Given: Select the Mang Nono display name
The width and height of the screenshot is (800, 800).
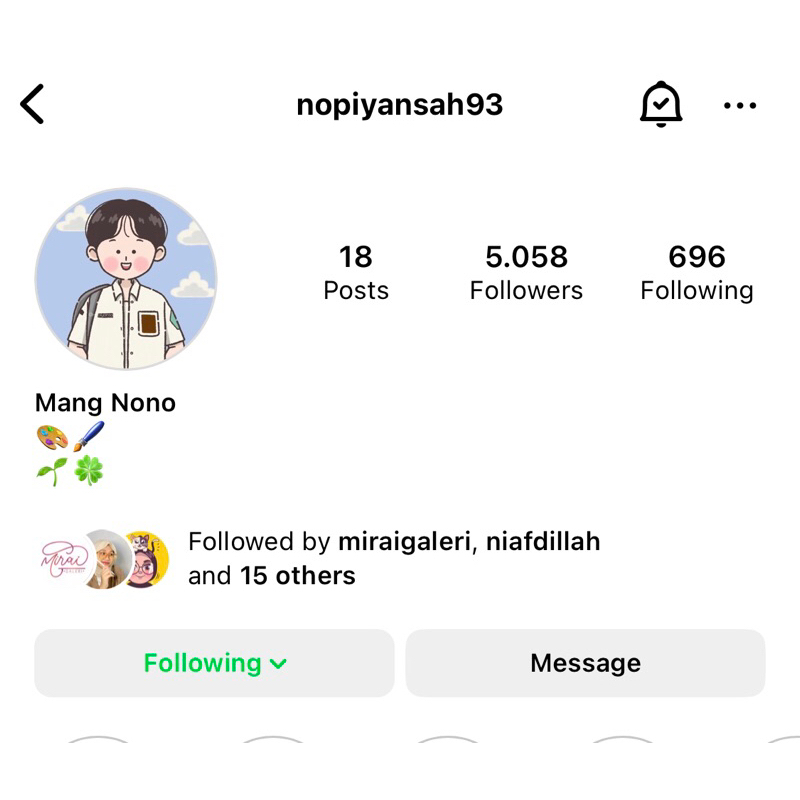Looking at the screenshot, I should click(x=106, y=403).
